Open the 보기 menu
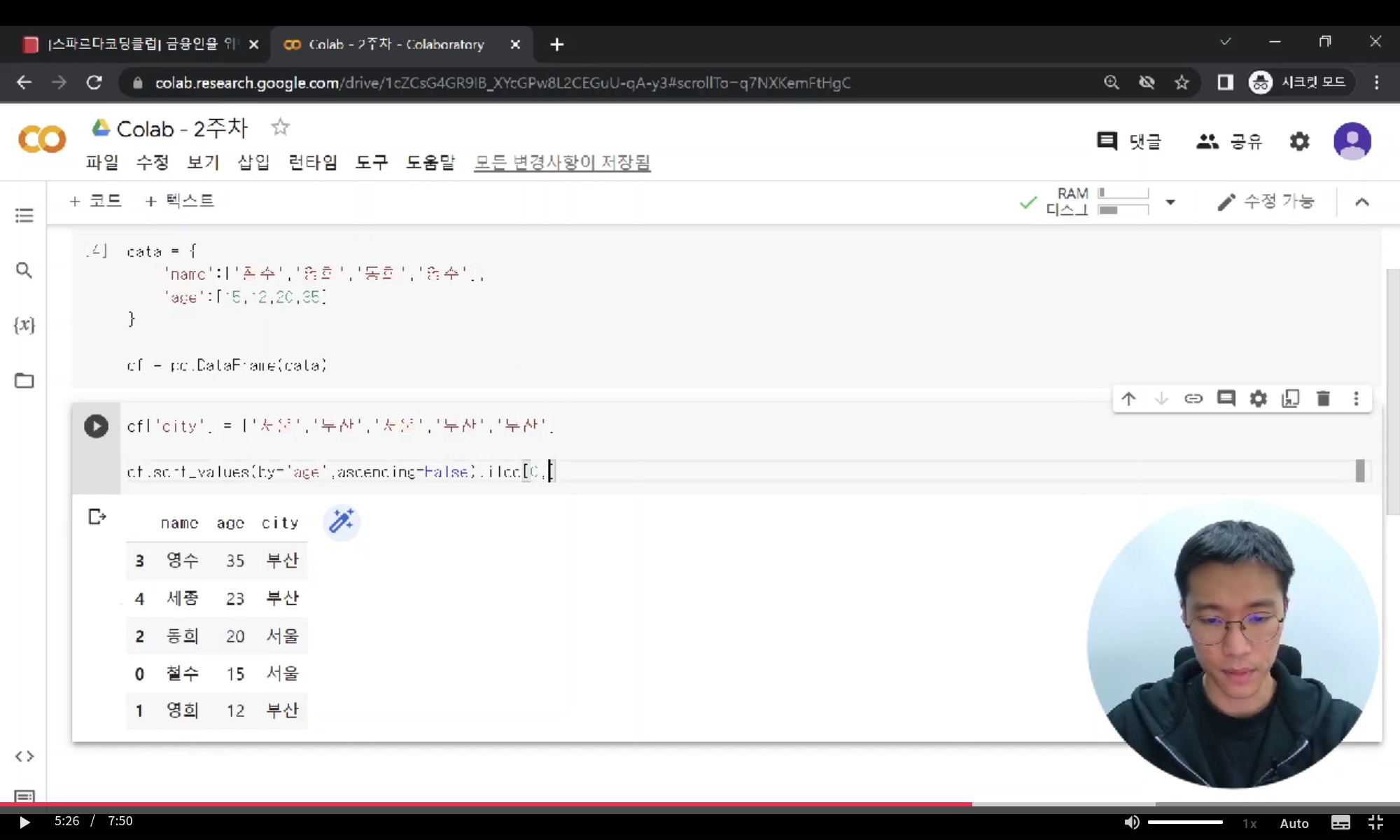The height and width of the screenshot is (840, 1400). (x=203, y=162)
